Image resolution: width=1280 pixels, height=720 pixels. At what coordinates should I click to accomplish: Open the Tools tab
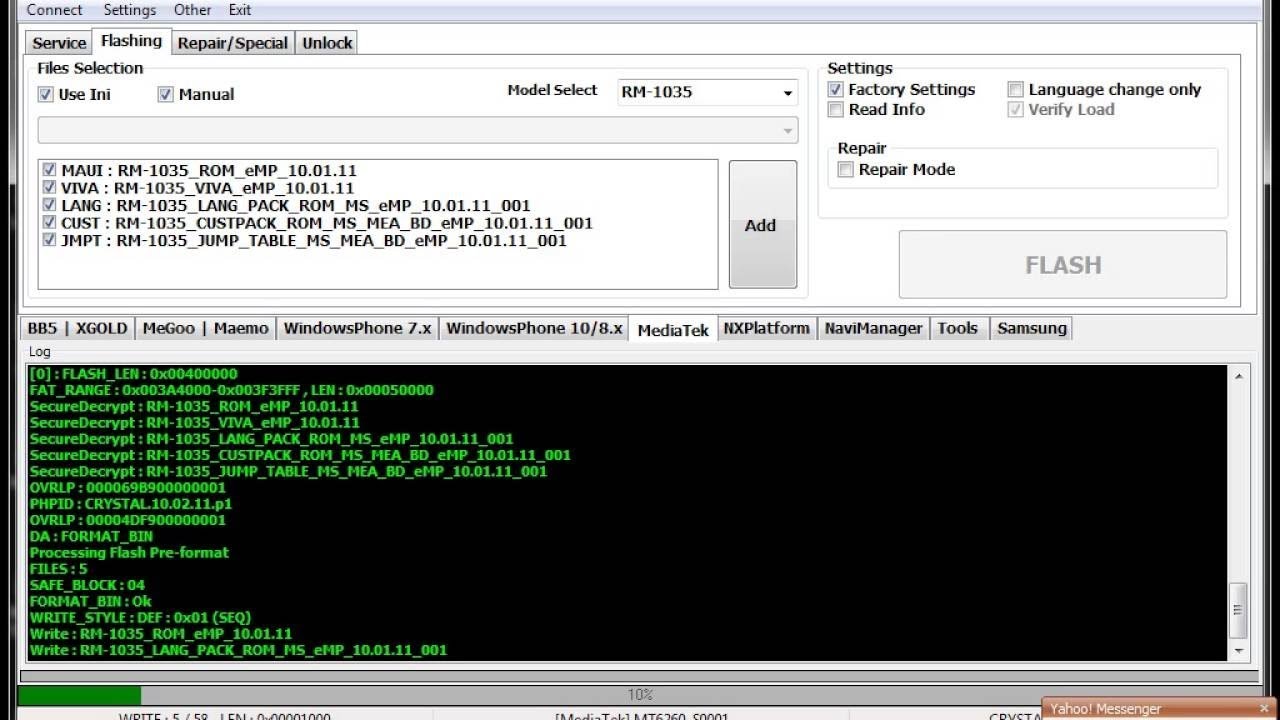957,328
